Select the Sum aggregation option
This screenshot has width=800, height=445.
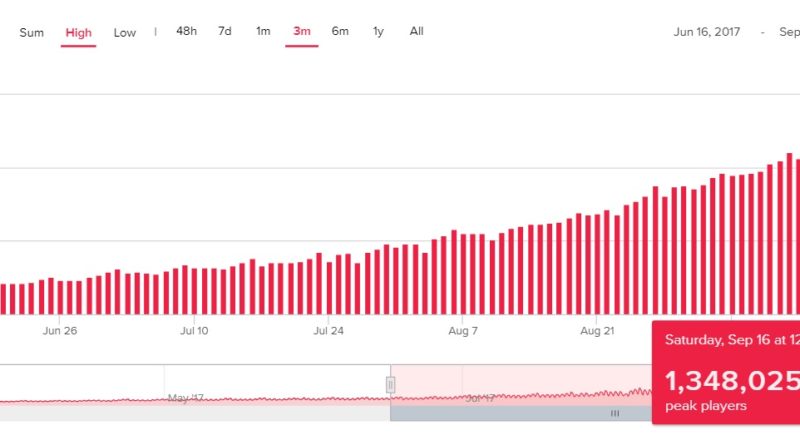[32, 32]
